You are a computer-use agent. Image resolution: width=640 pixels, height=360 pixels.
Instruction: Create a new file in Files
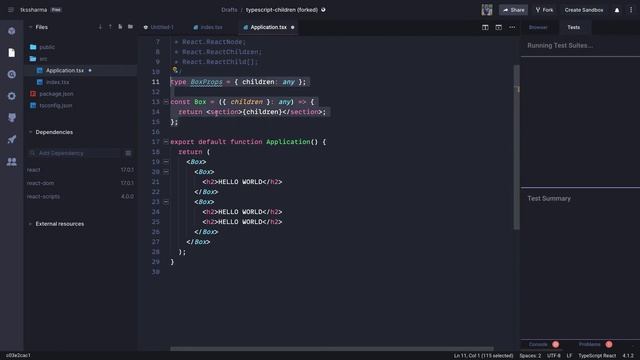[120, 27]
